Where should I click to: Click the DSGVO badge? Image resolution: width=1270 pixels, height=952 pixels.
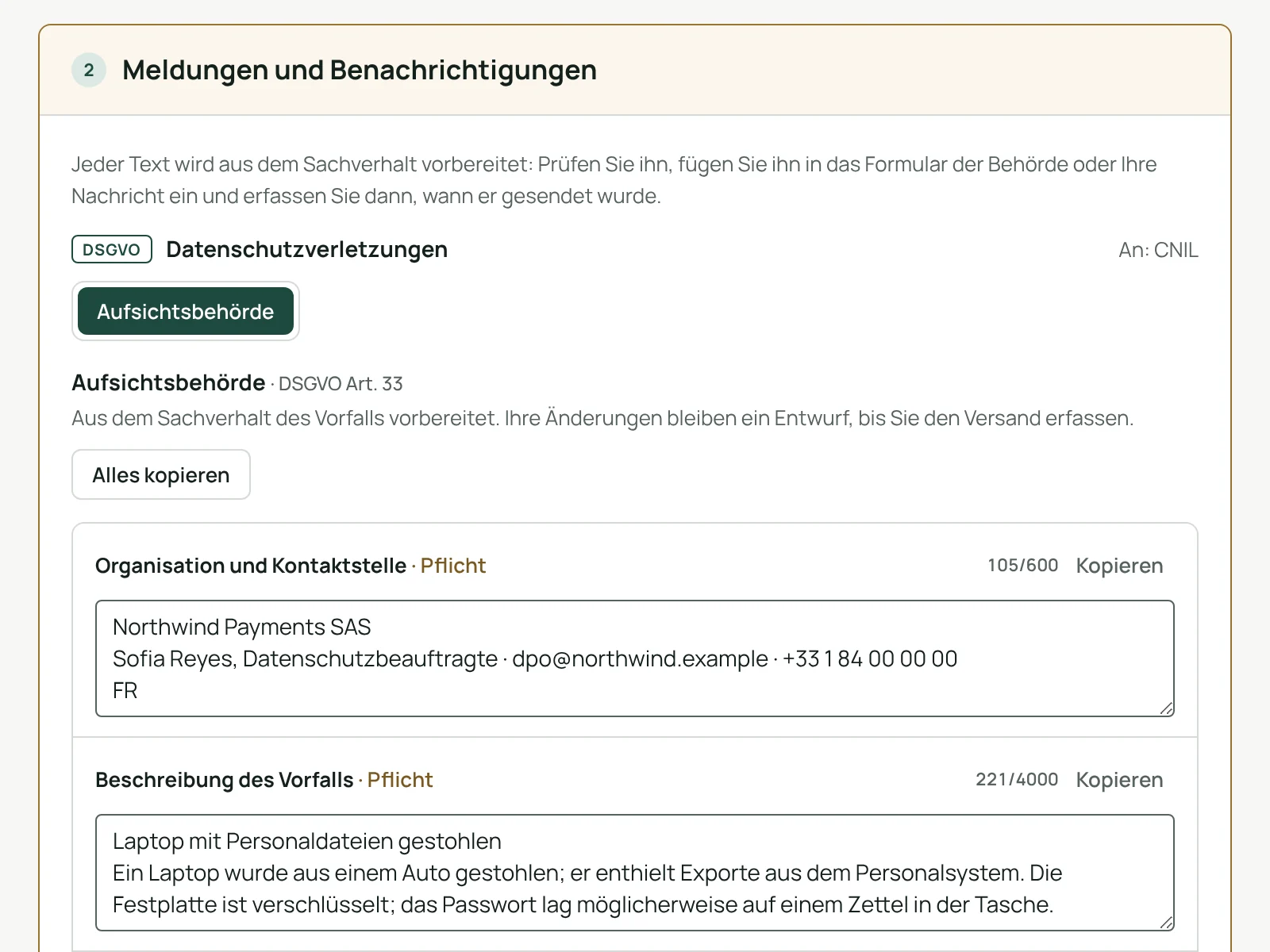112,249
